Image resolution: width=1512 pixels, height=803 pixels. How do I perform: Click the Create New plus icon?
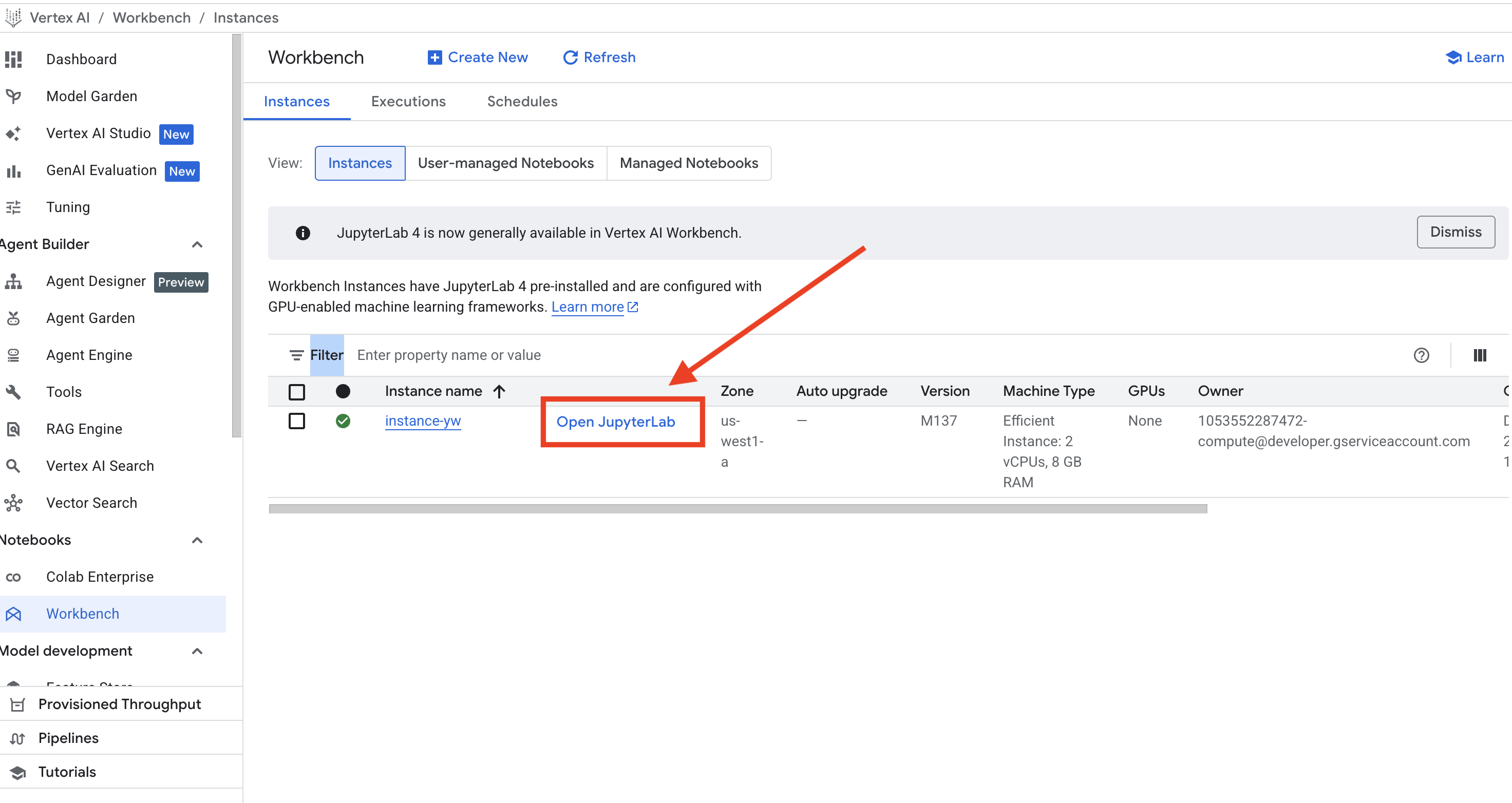434,58
